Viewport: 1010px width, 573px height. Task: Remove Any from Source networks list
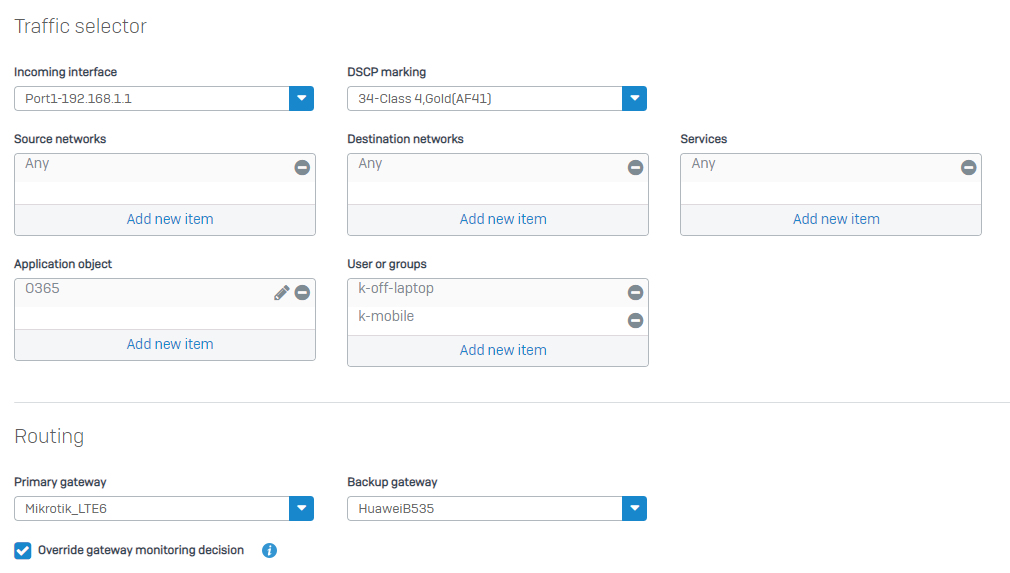302,167
